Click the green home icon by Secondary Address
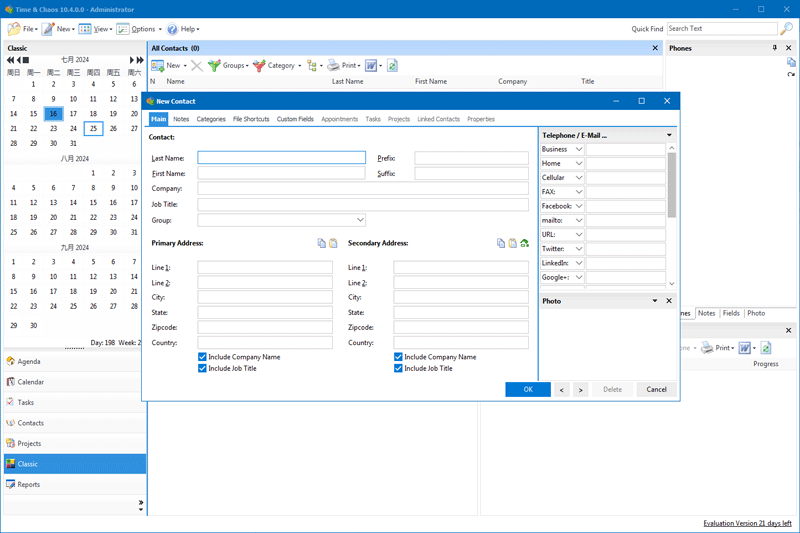The image size is (800, 533). [524, 243]
